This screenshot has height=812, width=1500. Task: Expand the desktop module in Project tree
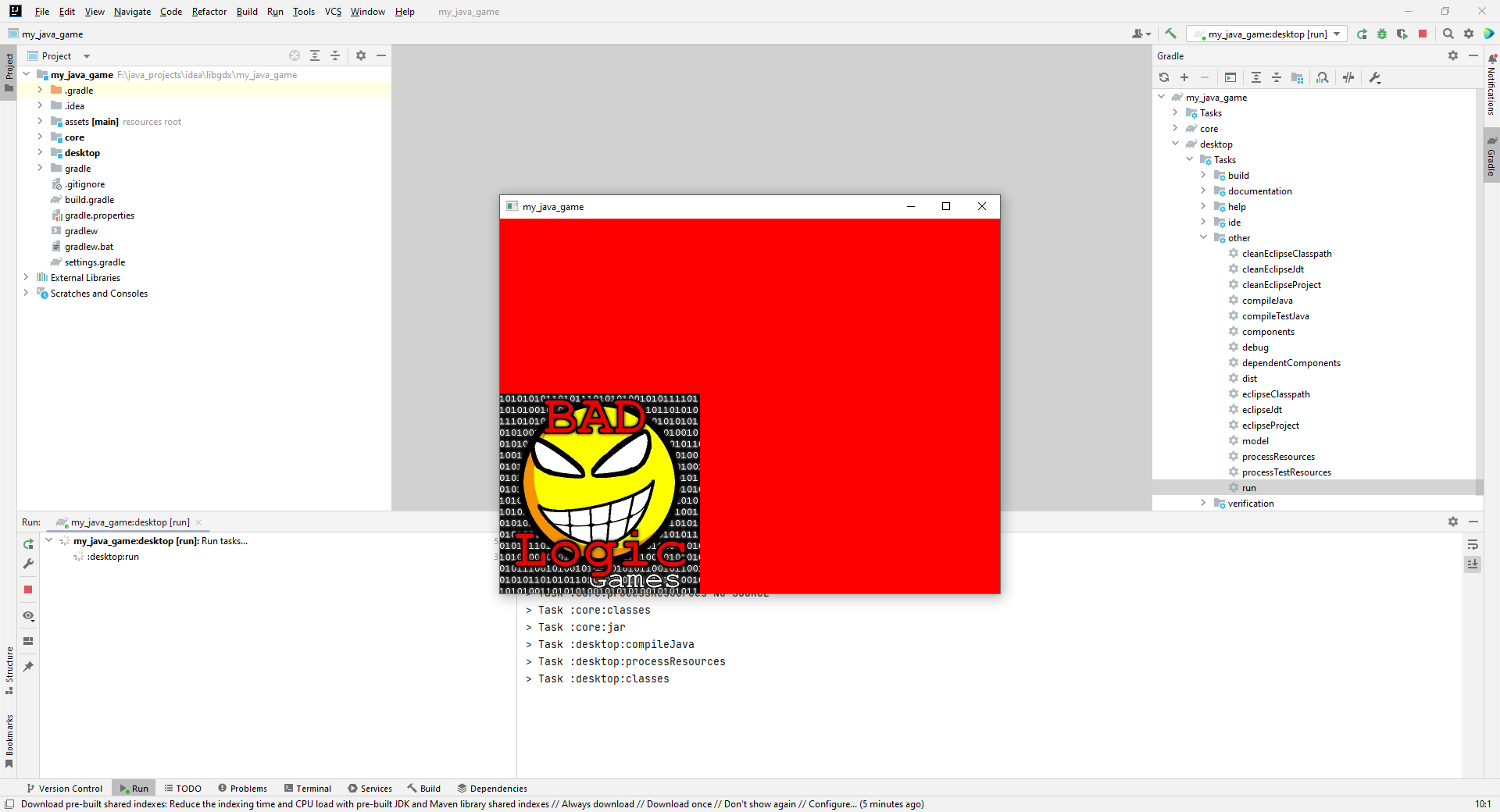40,152
